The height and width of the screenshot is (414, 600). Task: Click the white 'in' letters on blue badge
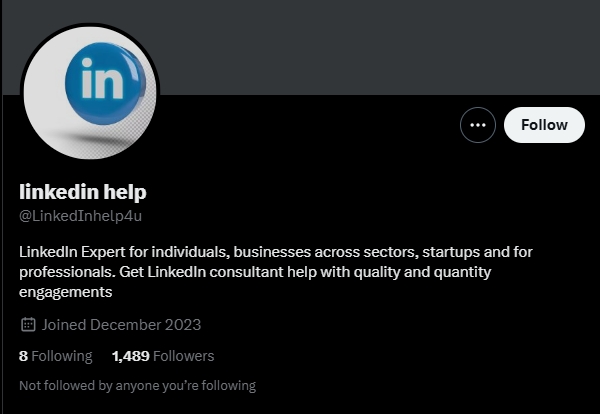pos(102,79)
